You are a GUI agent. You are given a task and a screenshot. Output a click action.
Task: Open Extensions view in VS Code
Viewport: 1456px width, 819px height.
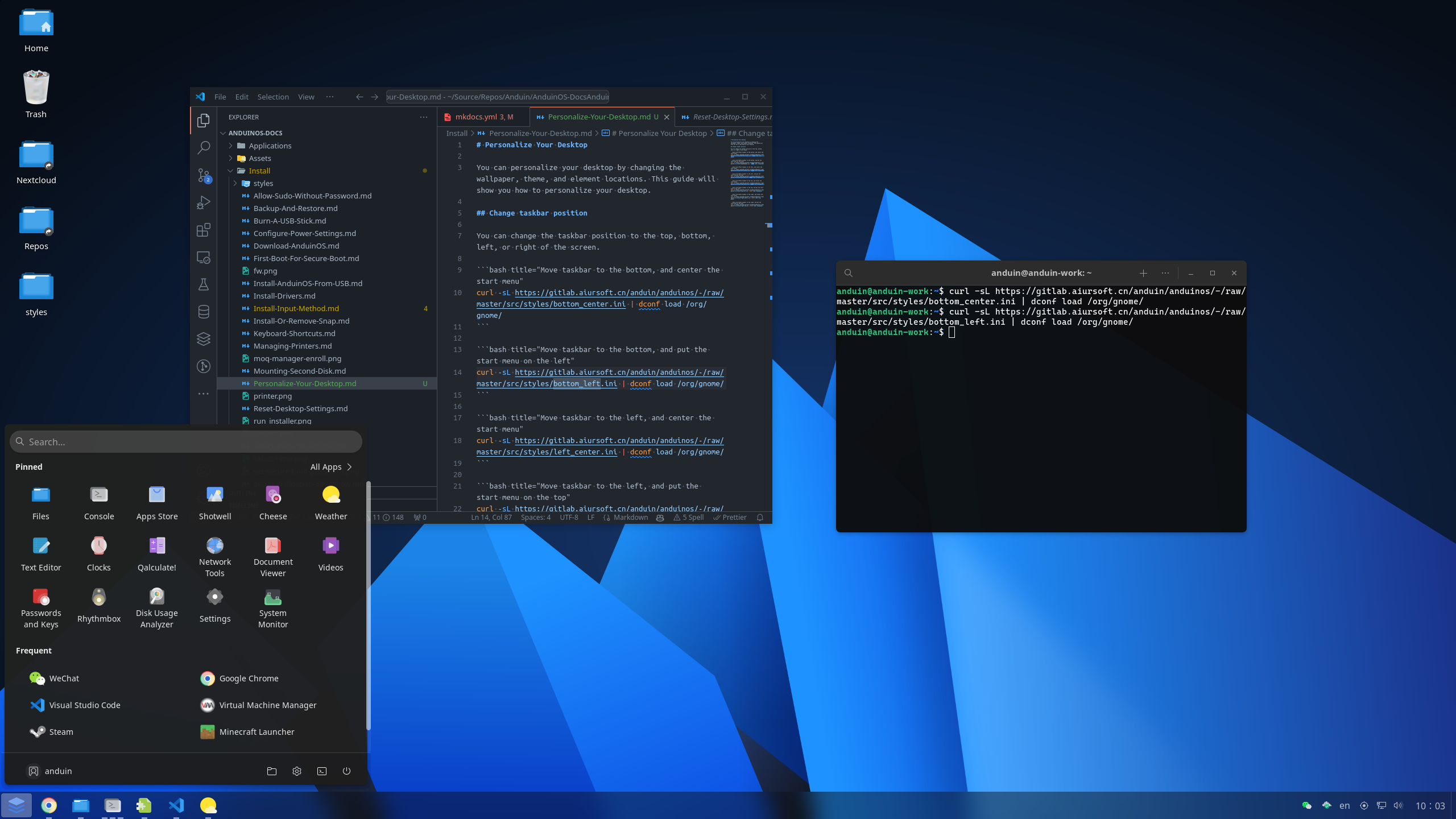pos(203,230)
